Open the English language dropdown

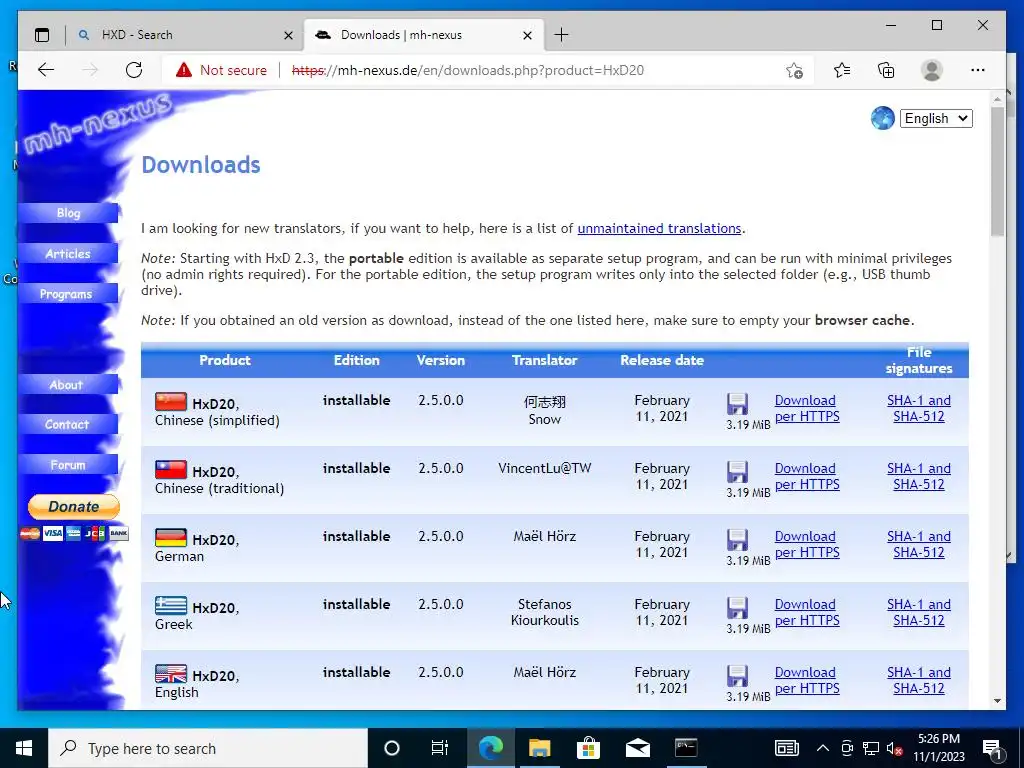(x=936, y=118)
